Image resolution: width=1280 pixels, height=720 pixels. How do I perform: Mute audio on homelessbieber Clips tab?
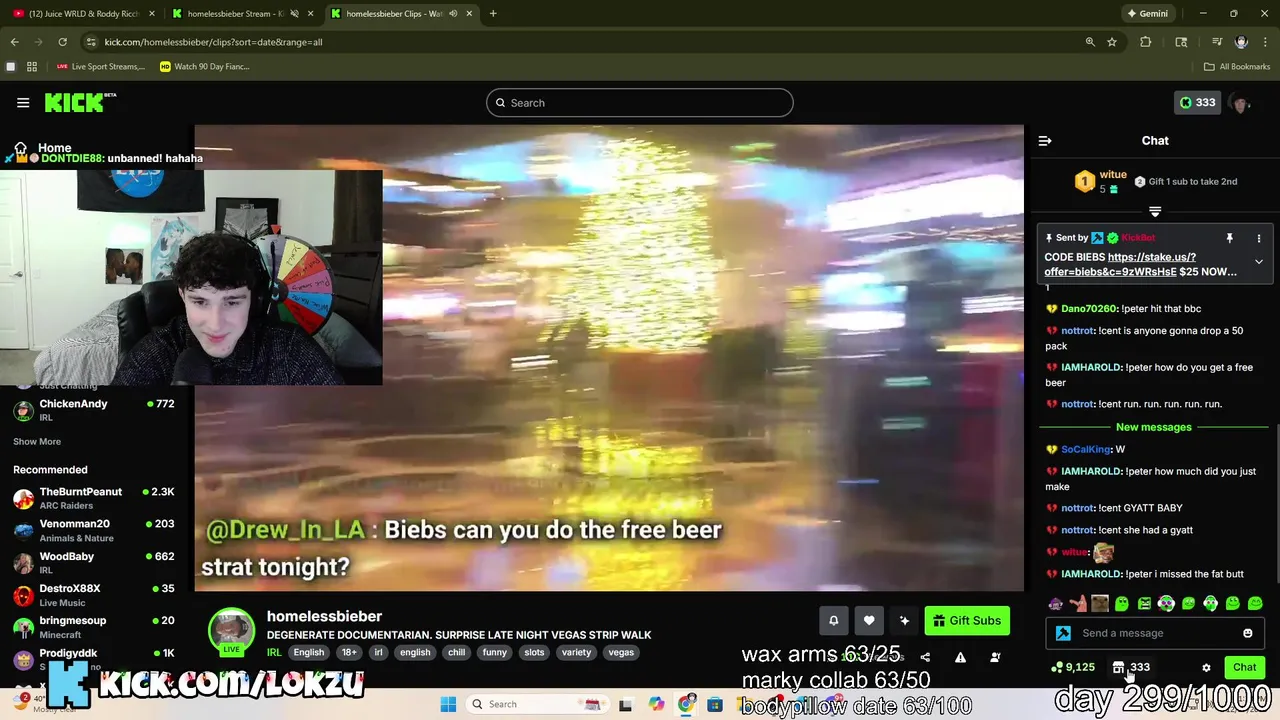453,14
